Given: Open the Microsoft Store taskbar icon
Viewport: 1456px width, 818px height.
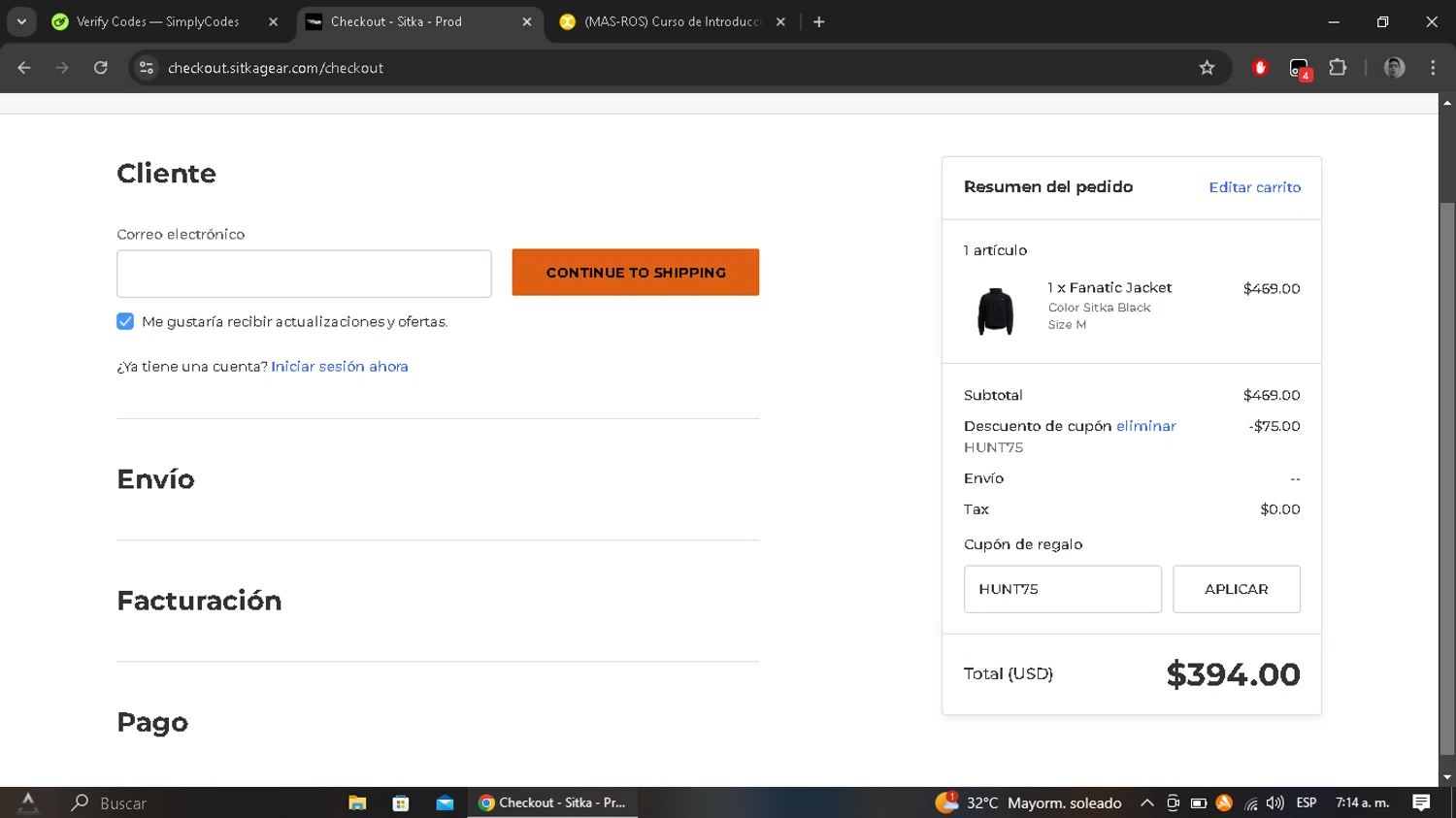Looking at the screenshot, I should (x=401, y=802).
